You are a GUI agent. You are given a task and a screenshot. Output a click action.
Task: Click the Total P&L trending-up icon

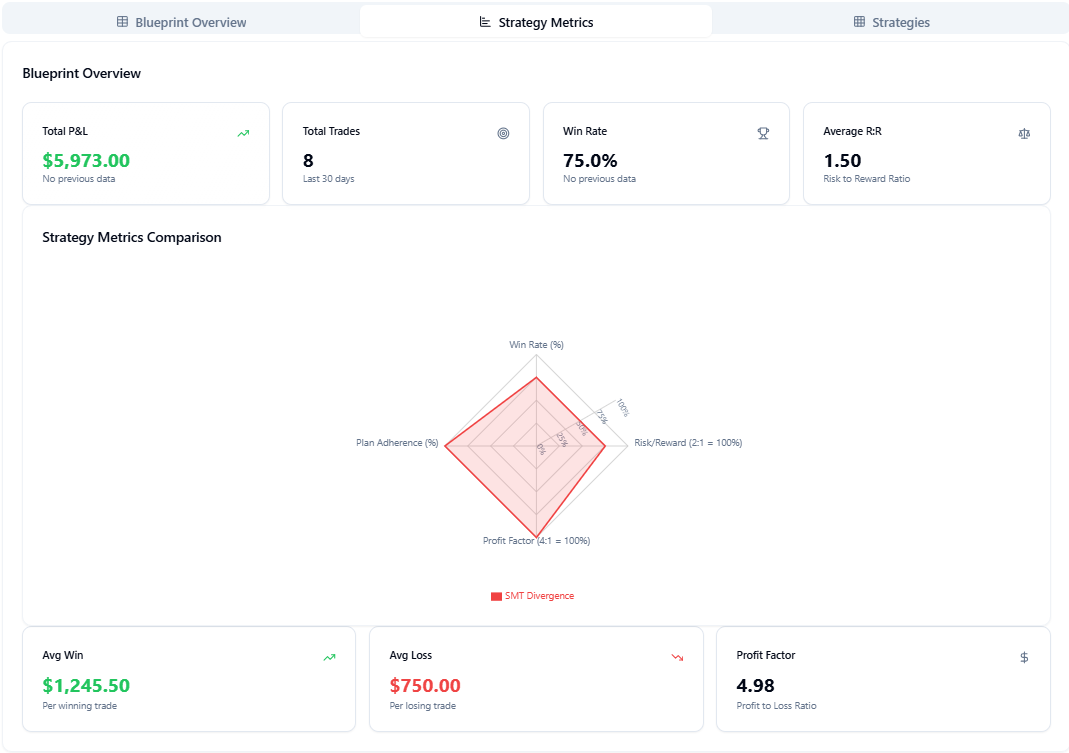(x=243, y=133)
